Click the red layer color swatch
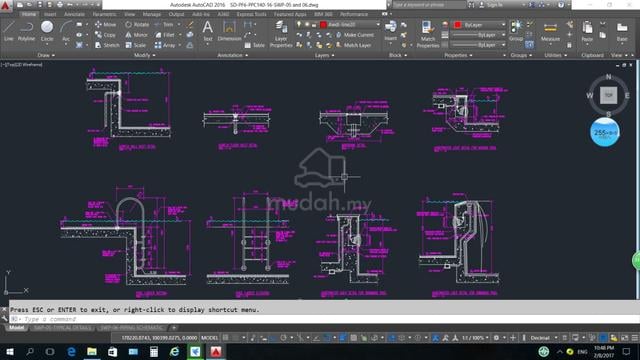Image resolution: width=640 pixels, height=360 pixels. [x=323, y=24]
